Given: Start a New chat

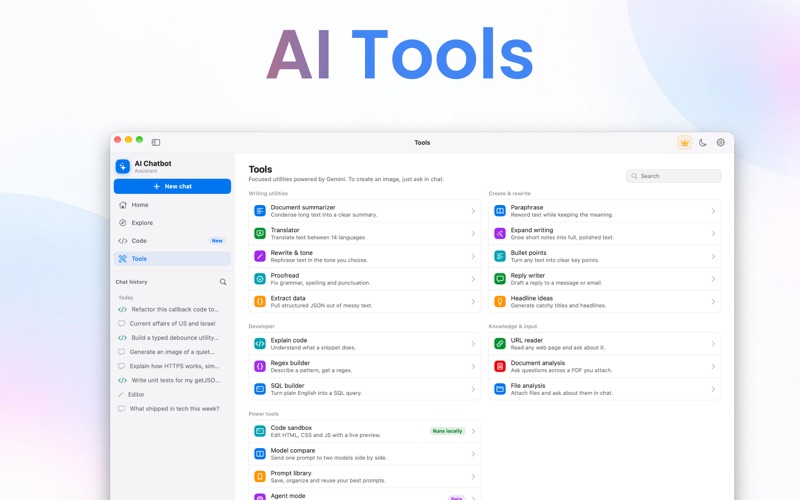Looking at the screenshot, I should (x=172, y=186).
